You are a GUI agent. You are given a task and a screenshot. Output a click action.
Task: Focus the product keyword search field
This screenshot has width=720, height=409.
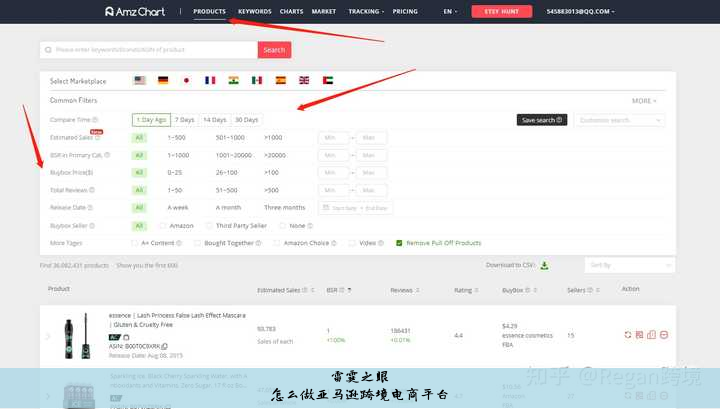click(150, 50)
